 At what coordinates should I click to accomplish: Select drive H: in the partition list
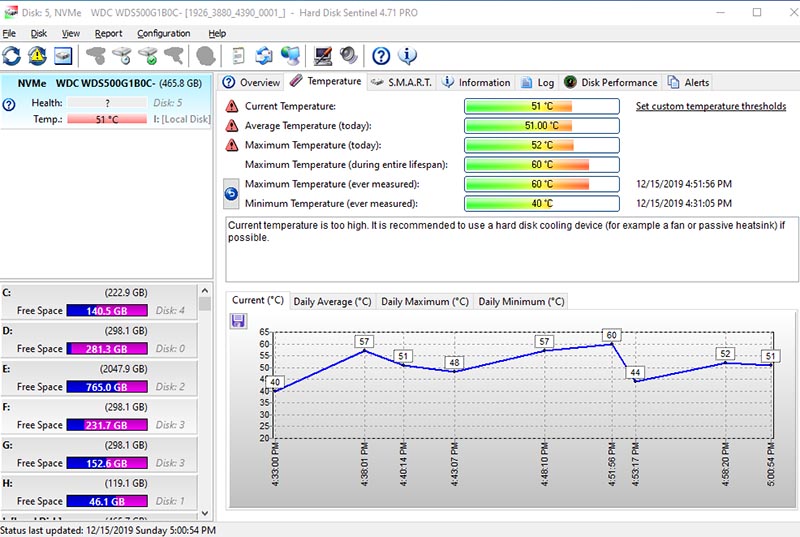tap(99, 493)
